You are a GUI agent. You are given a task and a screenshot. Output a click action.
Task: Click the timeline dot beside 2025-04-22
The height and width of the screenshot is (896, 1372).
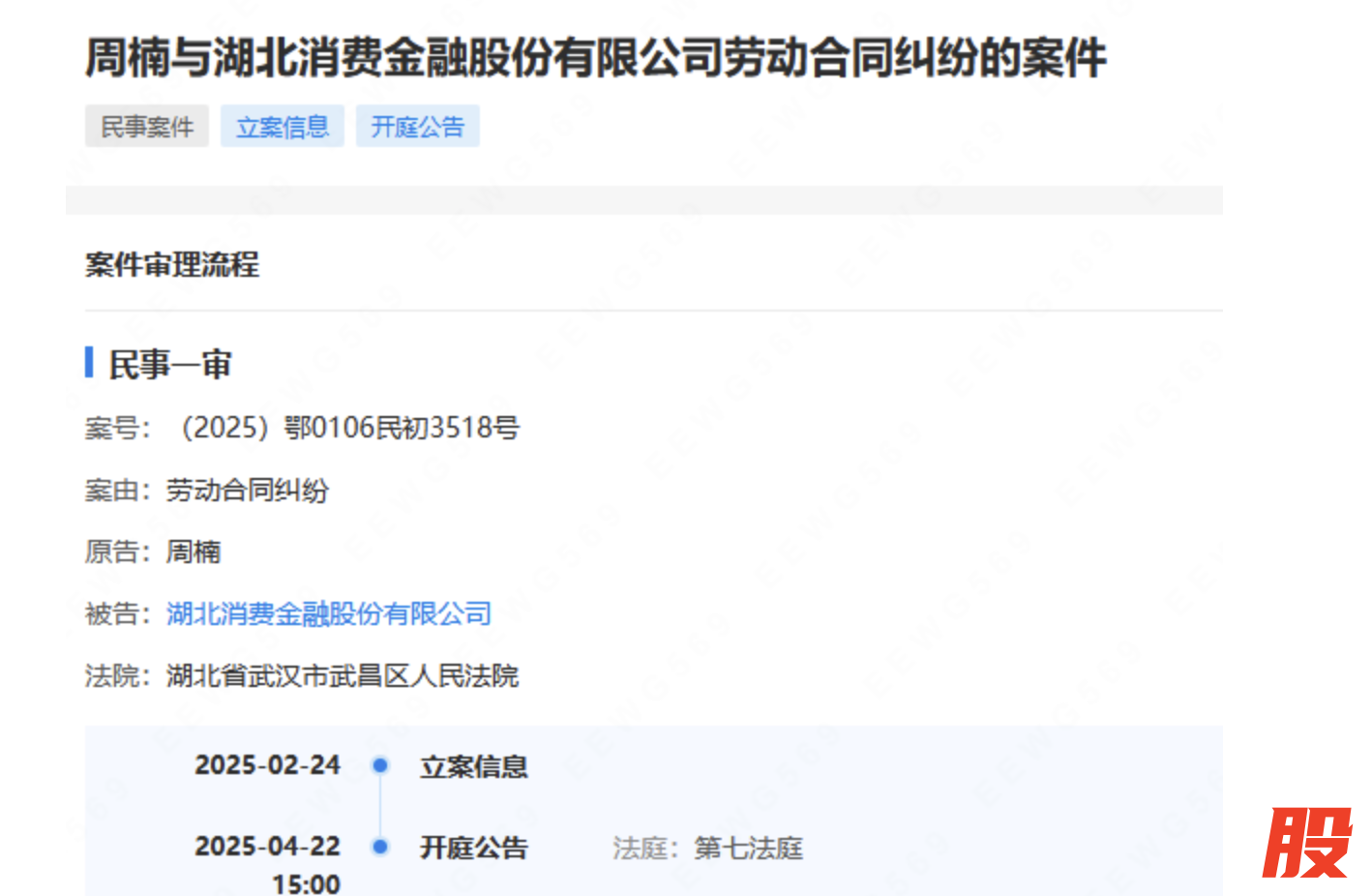click(x=380, y=847)
